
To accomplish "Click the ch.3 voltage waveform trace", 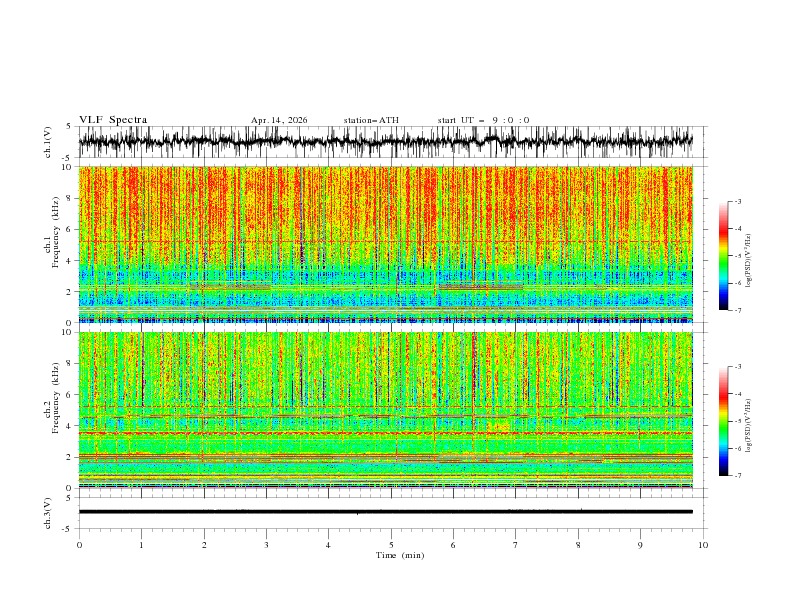I will click(385, 512).
